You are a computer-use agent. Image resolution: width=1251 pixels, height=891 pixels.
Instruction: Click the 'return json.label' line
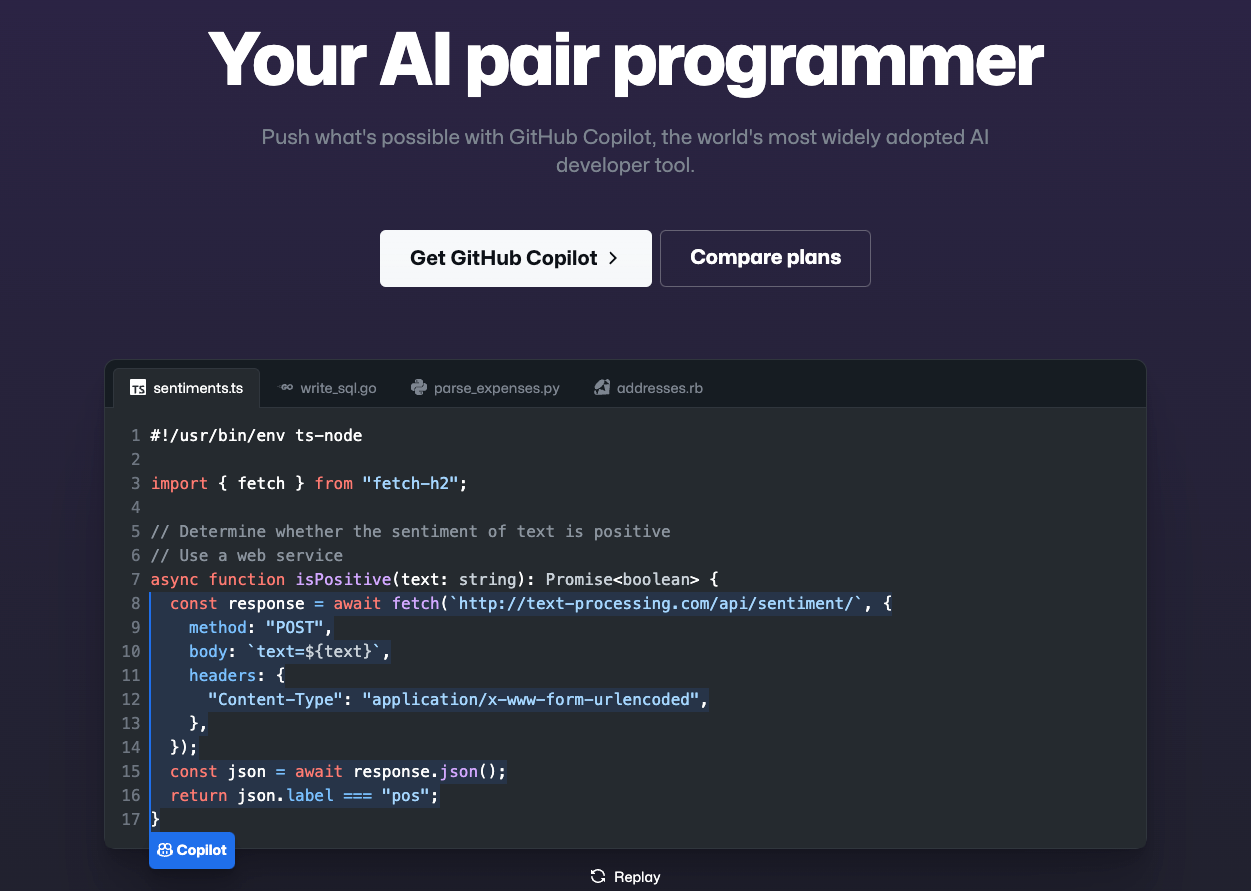coord(305,795)
